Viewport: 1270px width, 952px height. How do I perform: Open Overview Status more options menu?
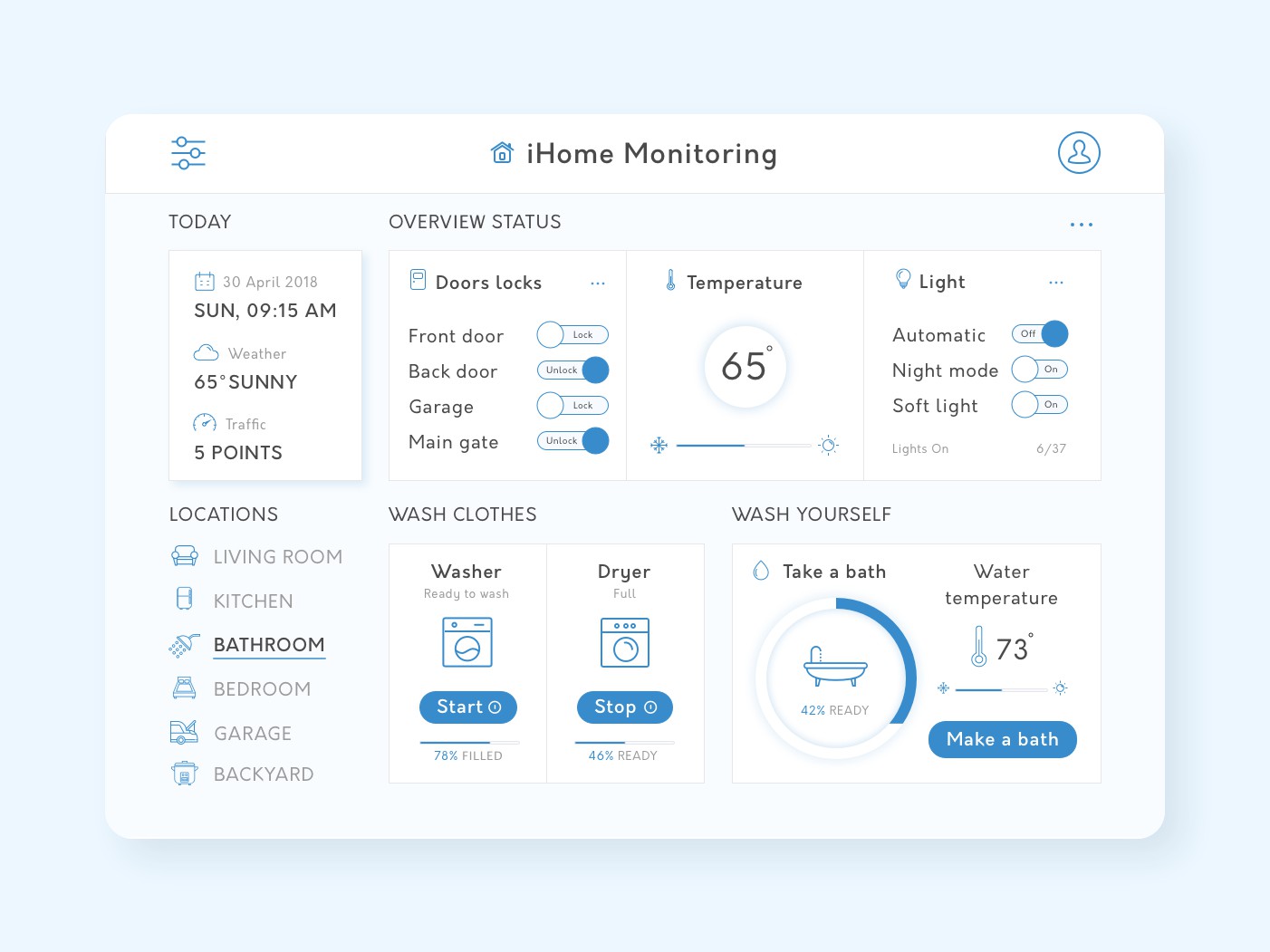tap(1082, 224)
